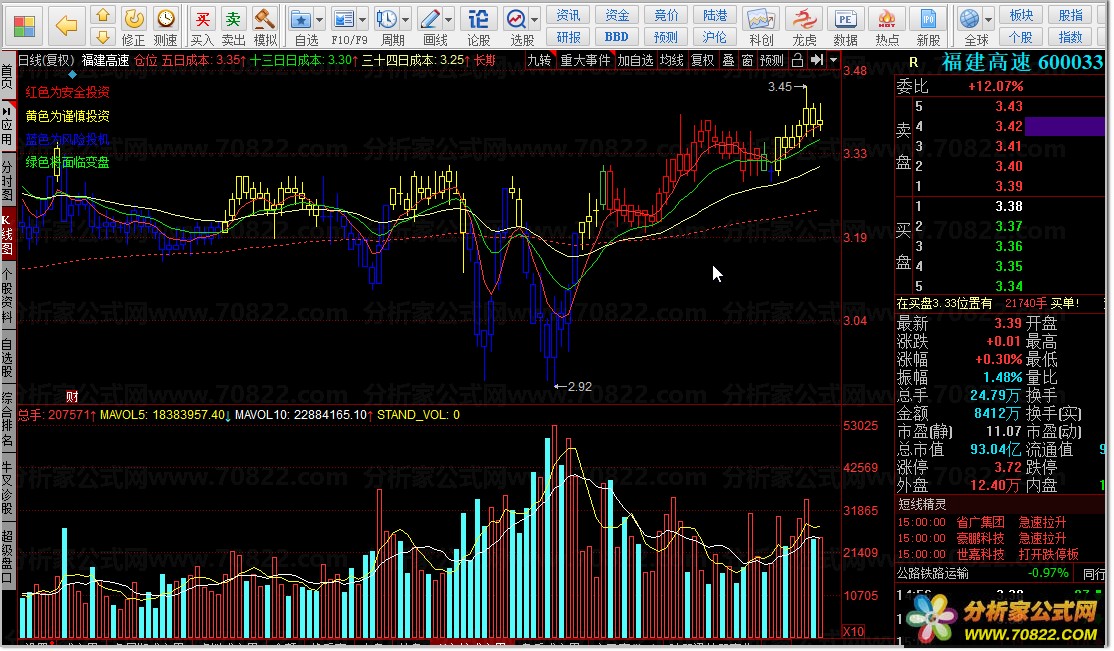Click the 研报 research reports button
Viewport: 1114px width, 651px height.
pyautogui.click(x=568, y=37)
